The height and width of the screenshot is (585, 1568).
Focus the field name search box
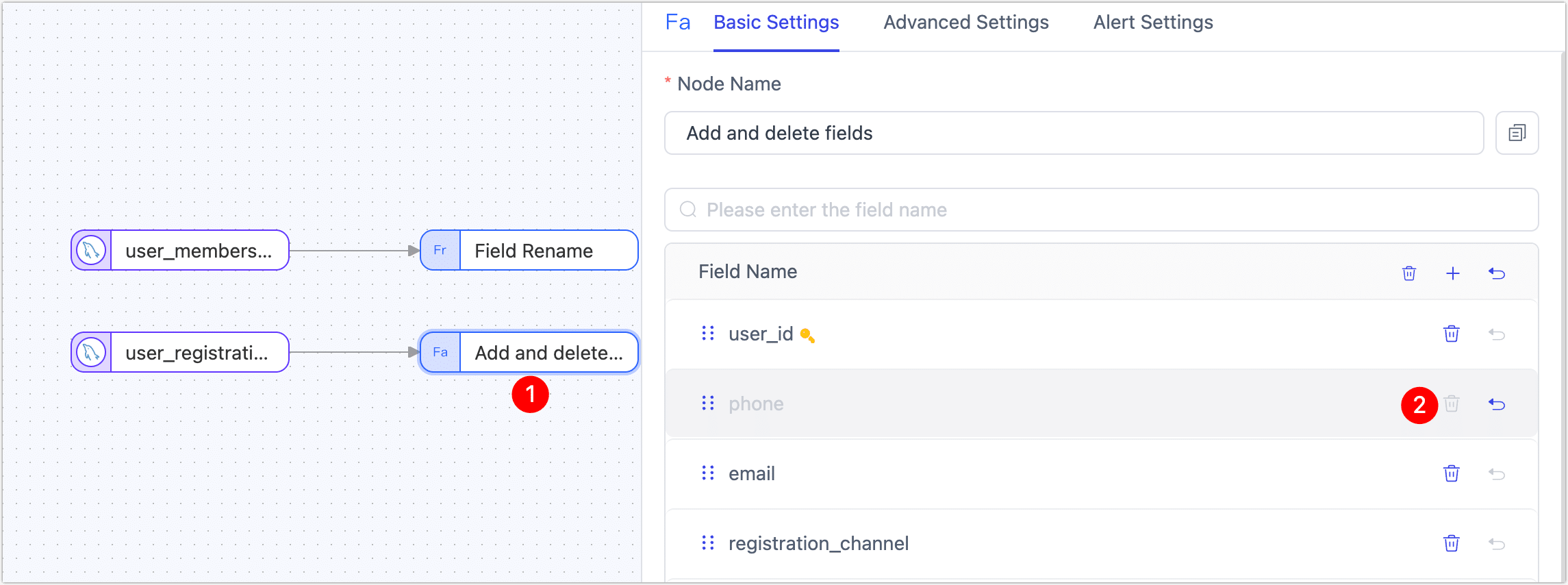click(x=1100, y=210)
